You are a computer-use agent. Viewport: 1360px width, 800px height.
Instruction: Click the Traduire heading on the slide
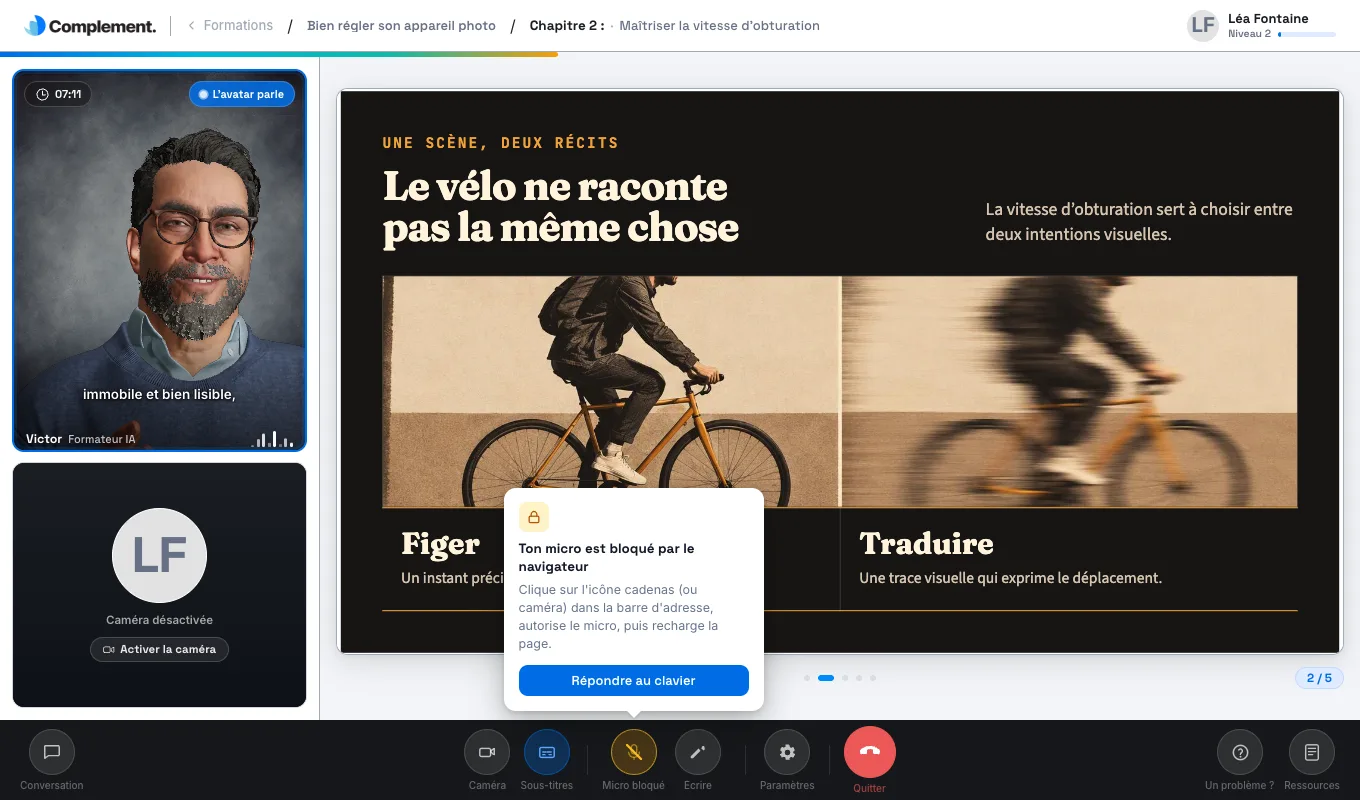tap(927, 544)
